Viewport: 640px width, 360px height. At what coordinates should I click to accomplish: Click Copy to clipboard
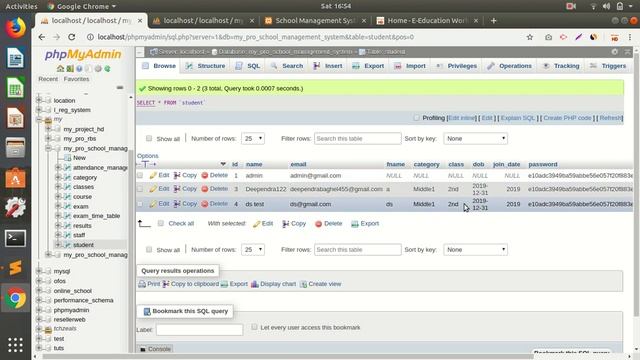coord(191,284)
